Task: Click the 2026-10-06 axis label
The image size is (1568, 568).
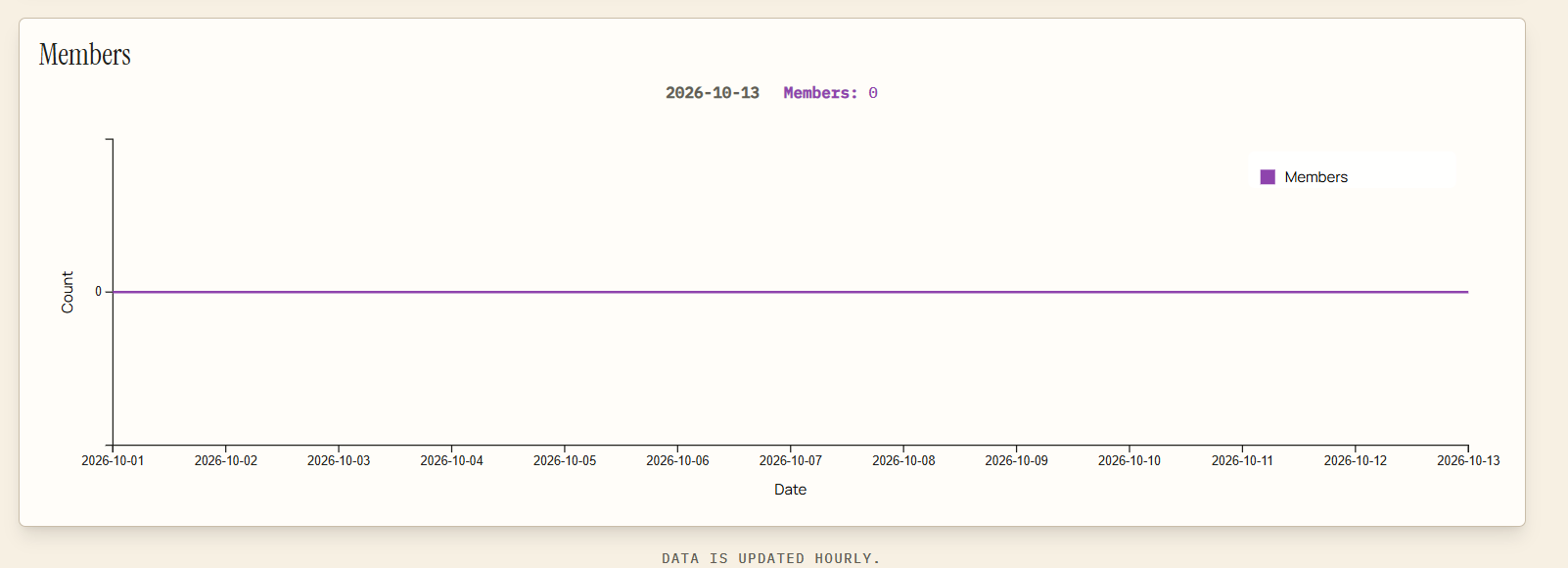Action: (x=677, y=460)
